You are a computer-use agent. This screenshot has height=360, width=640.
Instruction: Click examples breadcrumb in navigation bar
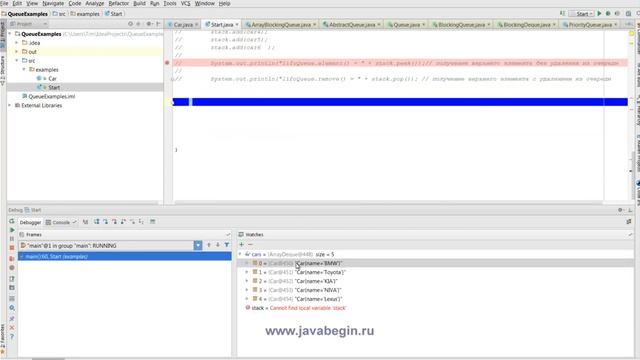pyautogui.click(x=85, y=14)
